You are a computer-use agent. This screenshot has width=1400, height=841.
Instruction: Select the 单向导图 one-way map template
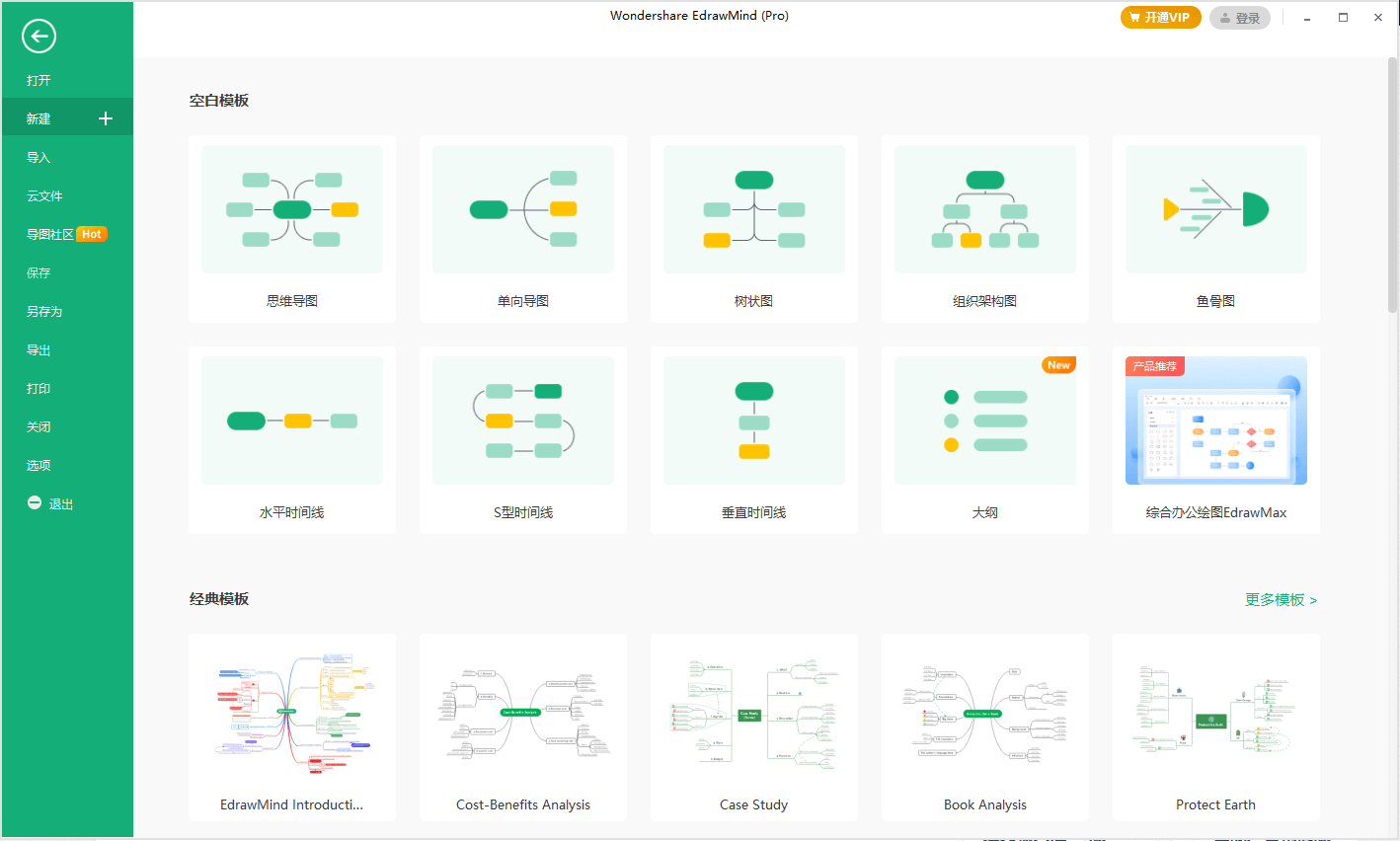pos(522,229)
